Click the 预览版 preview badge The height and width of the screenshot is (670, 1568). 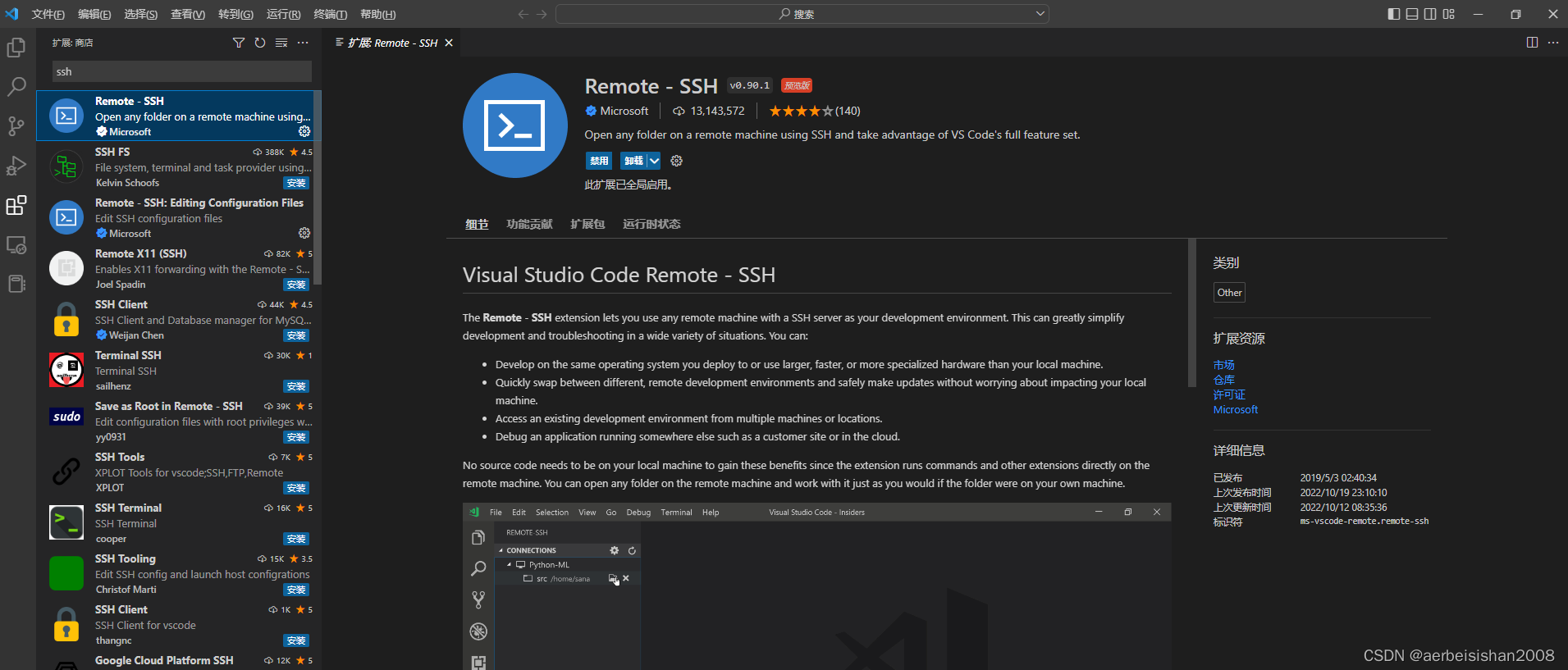[x=797, y=85]
